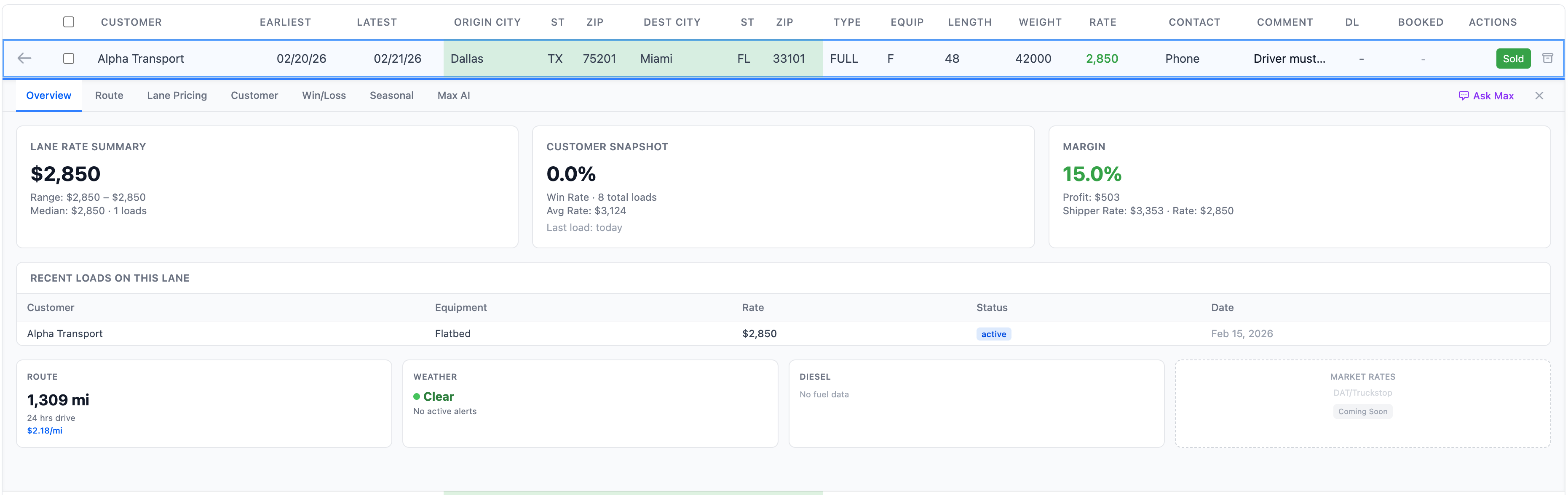Click the Coming Soon badge under Market Rates
Viewport: 1568px width, 495px height.
(1362, 411)
